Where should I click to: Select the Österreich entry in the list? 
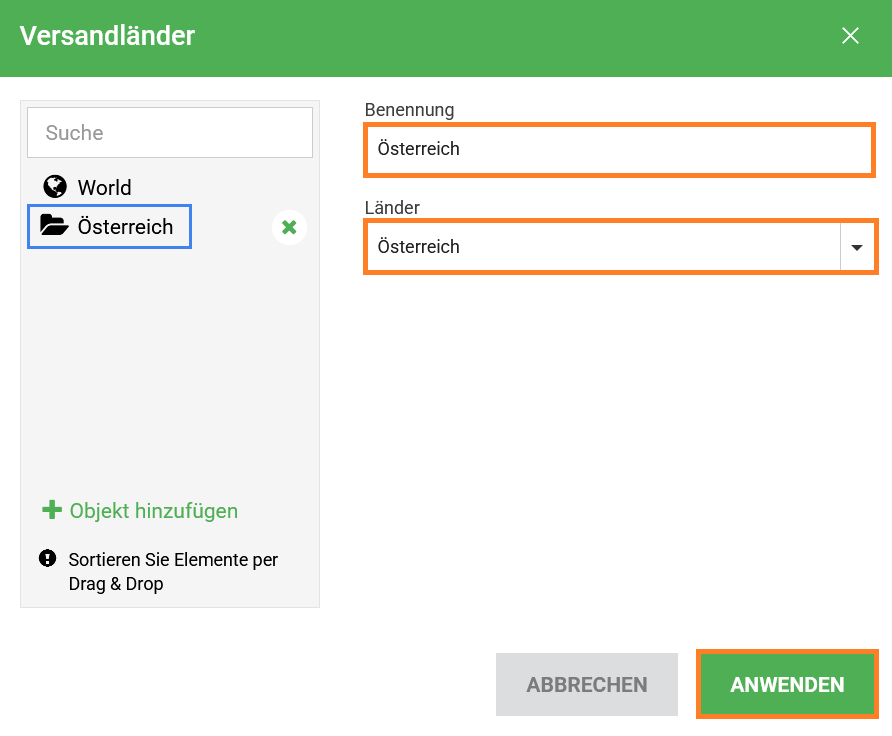(x=125, y=227)
